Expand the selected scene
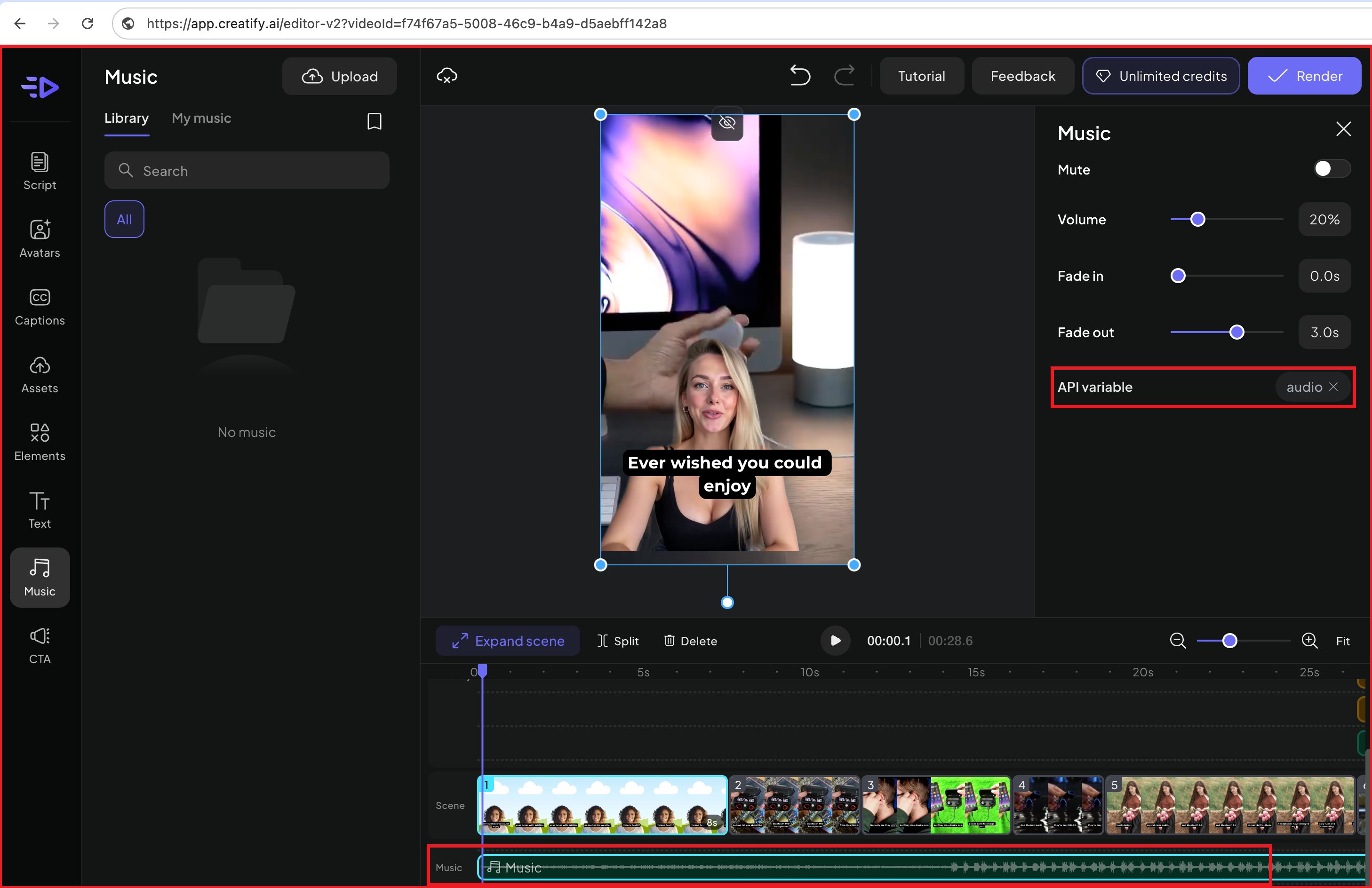 507,640
